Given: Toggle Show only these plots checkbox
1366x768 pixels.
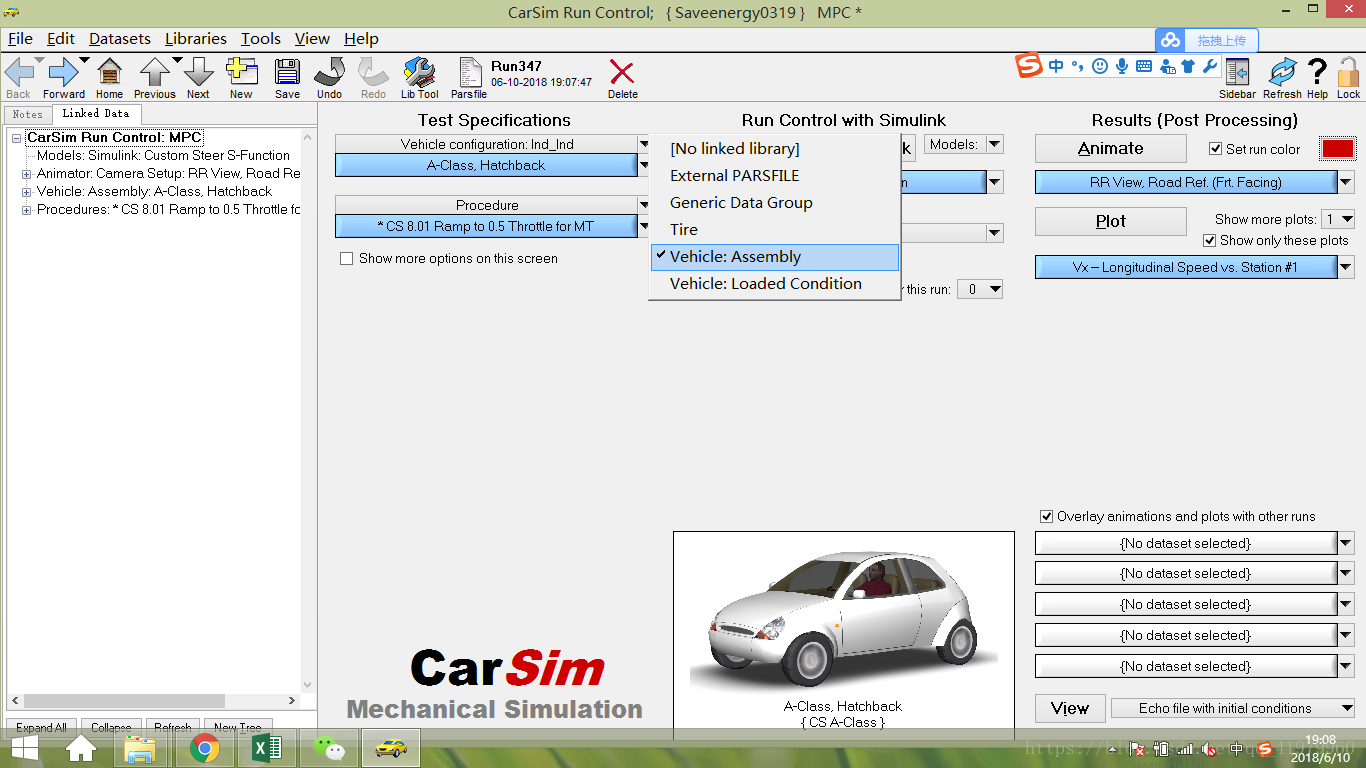Looking at the screenshot, I should tap(1210, 240).
